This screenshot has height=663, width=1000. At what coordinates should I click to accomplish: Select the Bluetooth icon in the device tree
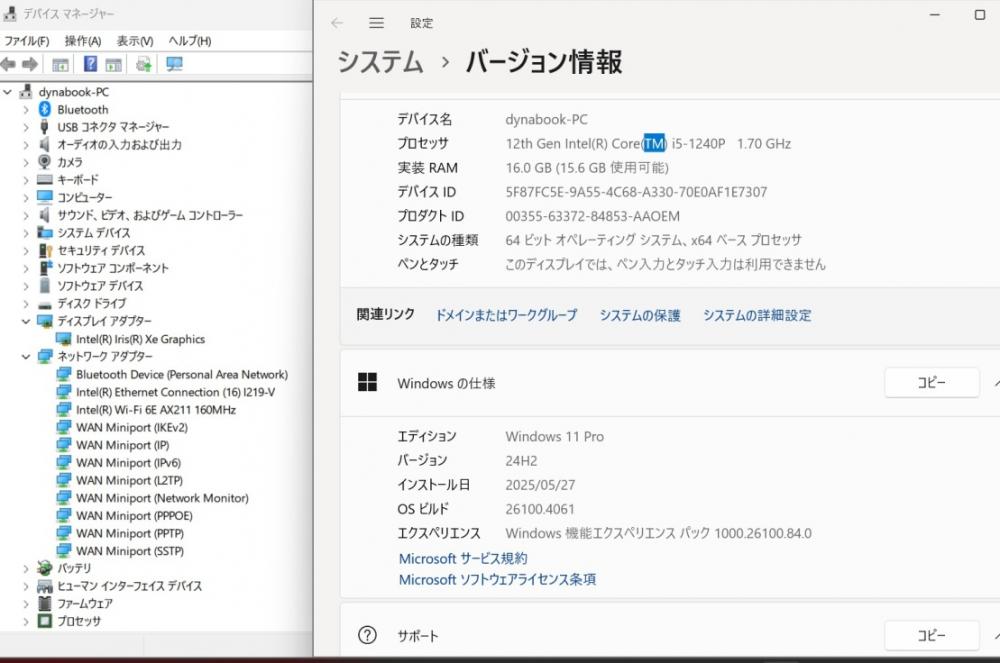coord(45,110)
